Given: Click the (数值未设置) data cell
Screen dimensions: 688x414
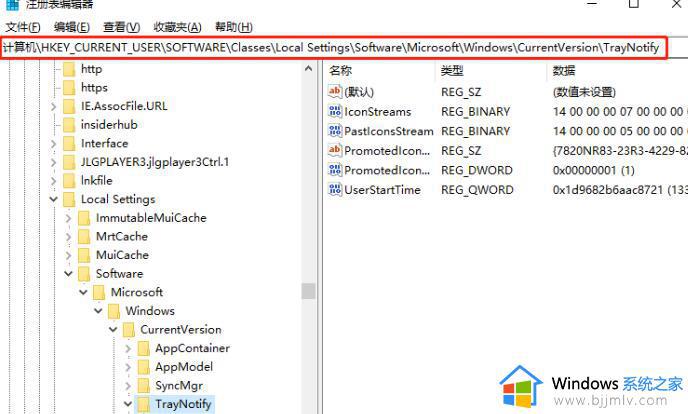Looking at the screenshot, I should tap(584, 92).
